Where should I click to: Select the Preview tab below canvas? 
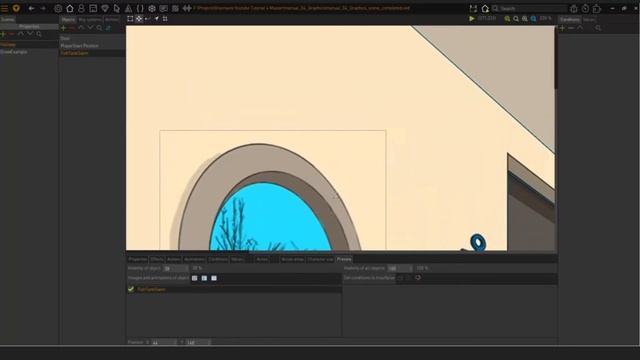click(x=344, y=259)
